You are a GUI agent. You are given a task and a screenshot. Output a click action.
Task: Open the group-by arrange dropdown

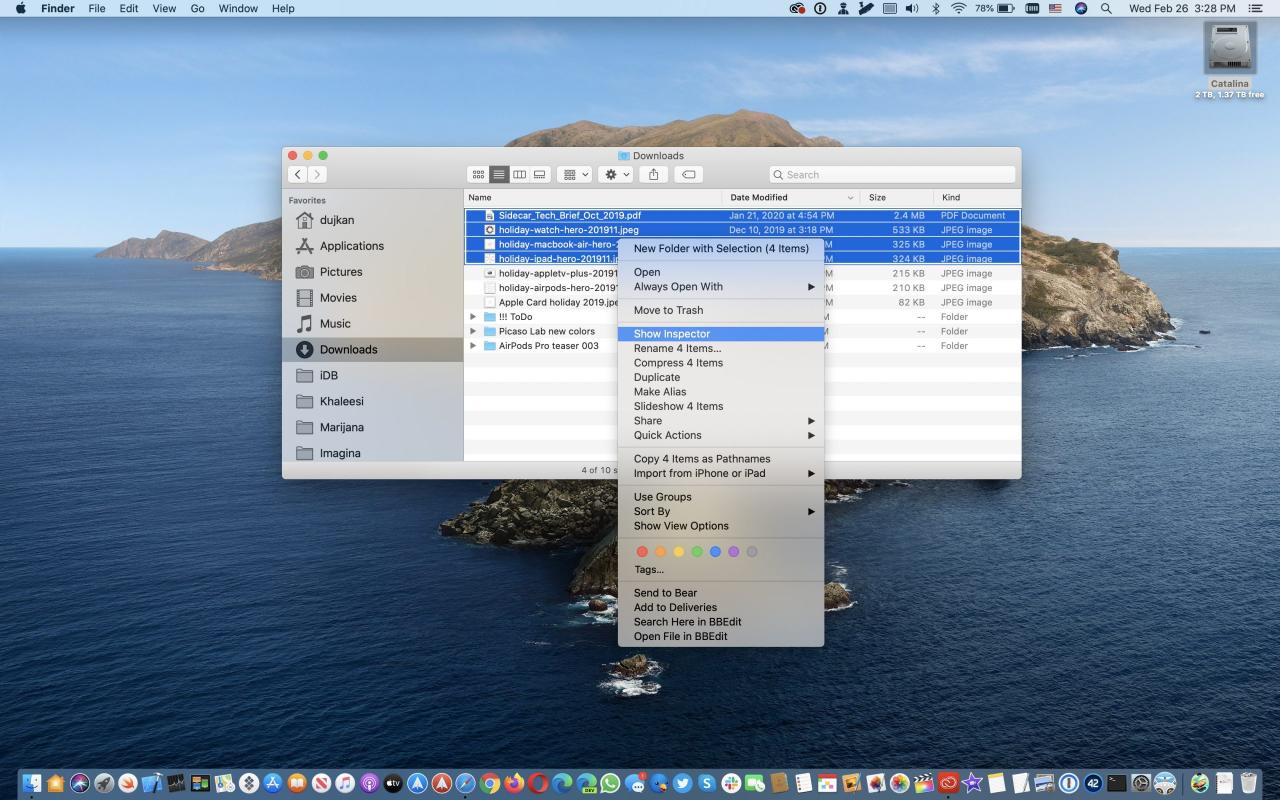574,174
